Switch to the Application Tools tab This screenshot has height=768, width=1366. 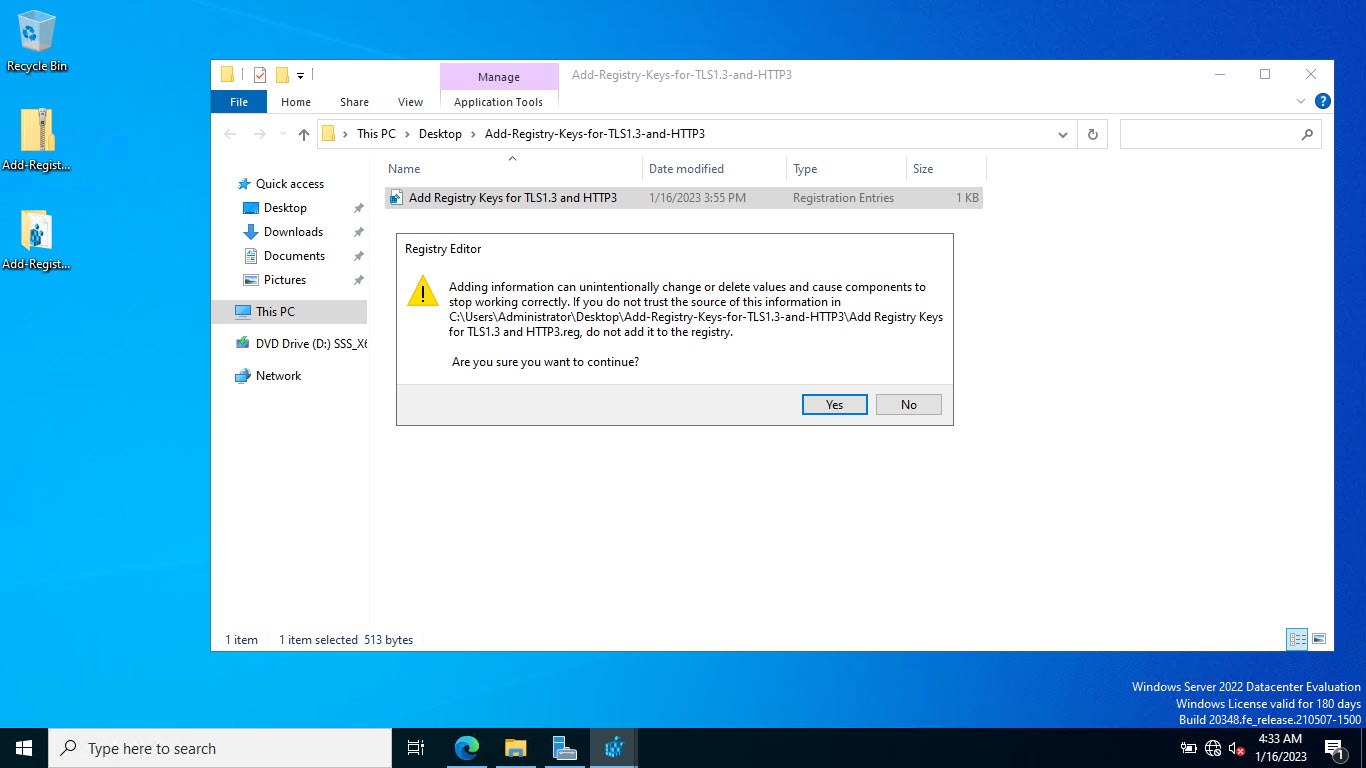point(498,102)
